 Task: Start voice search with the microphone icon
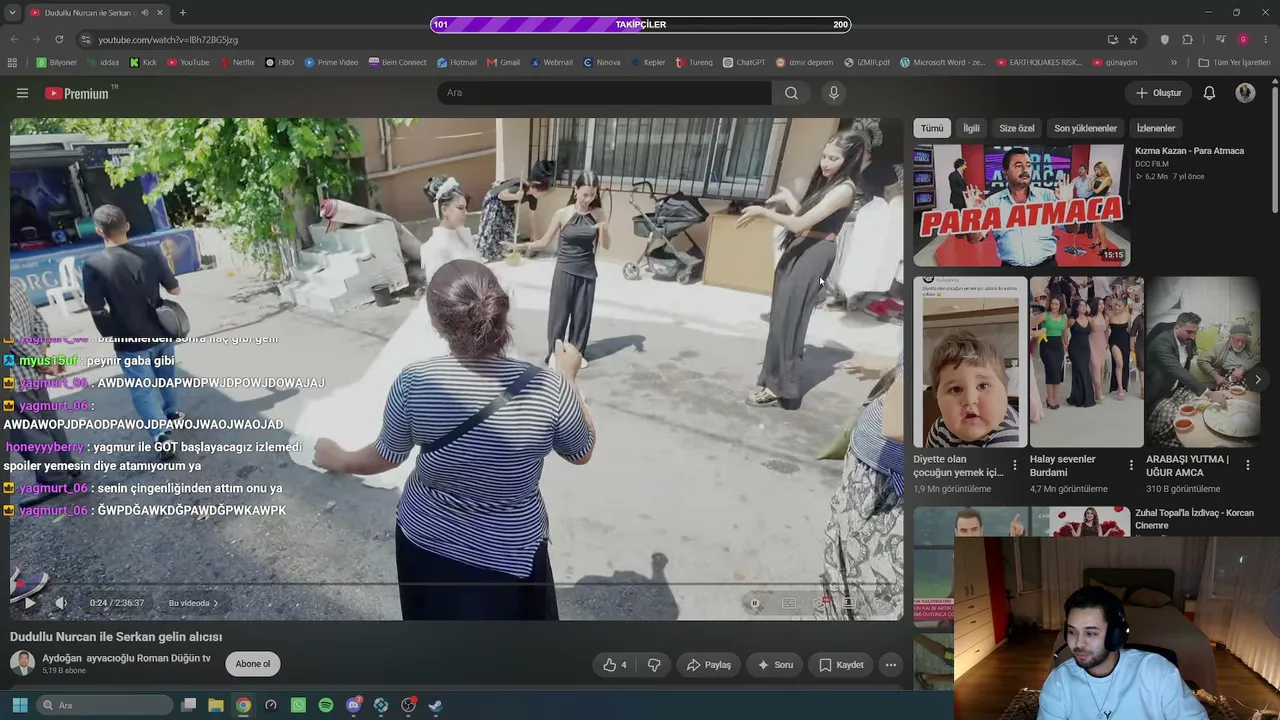[x=834, y=93]
